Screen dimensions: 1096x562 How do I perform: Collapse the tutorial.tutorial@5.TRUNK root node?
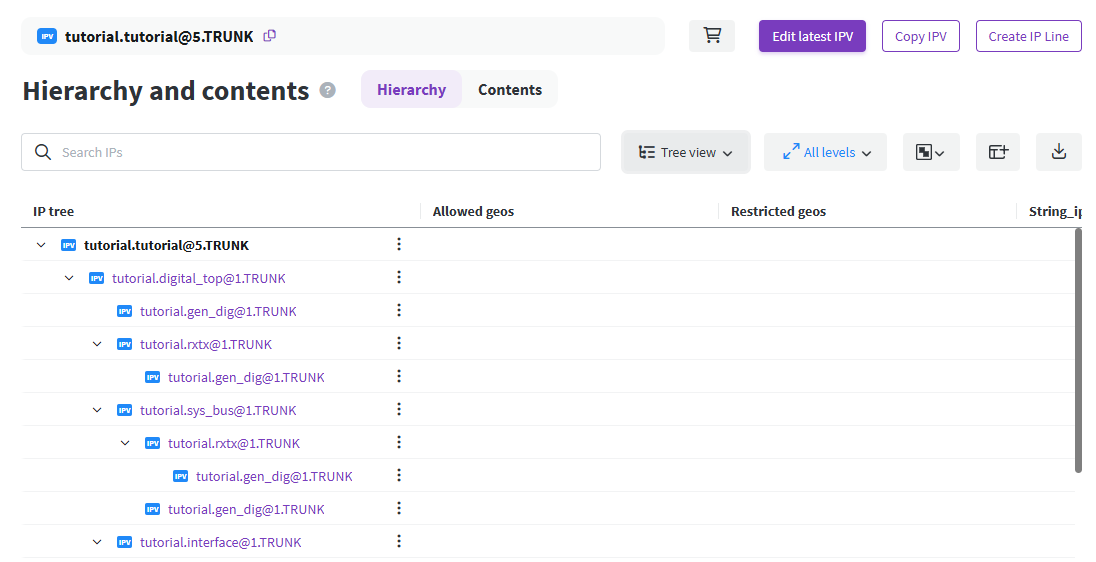(41, 245)
